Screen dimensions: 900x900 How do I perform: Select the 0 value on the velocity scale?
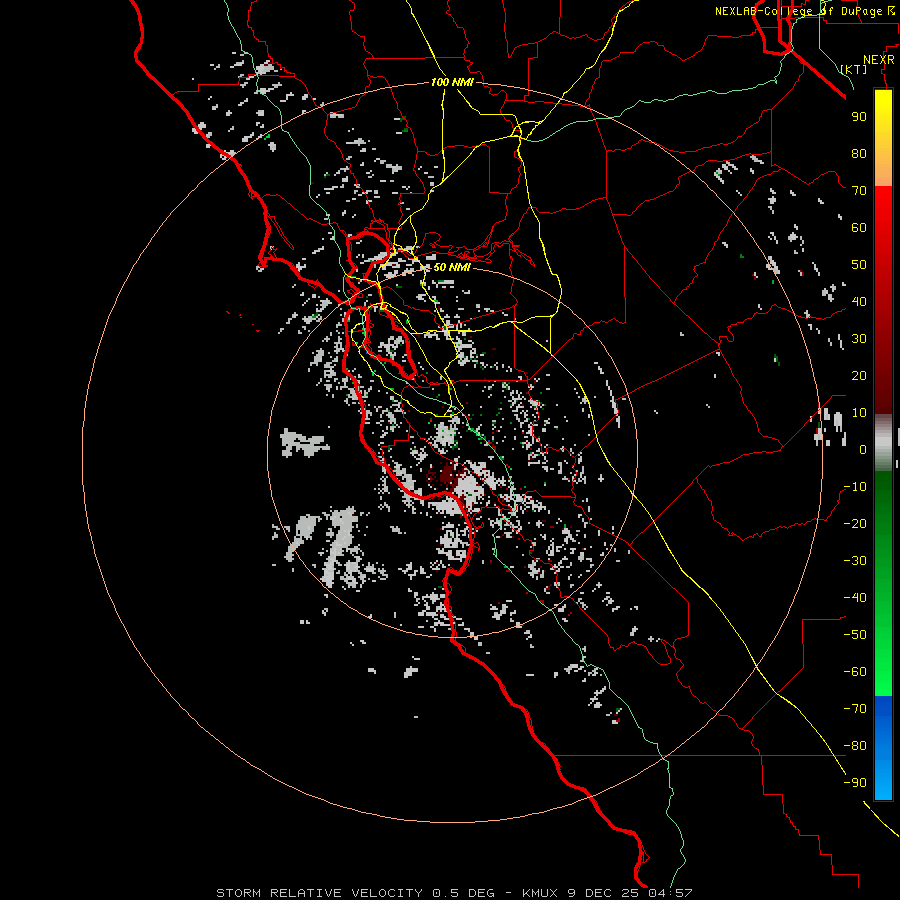(x=863, y=449)
